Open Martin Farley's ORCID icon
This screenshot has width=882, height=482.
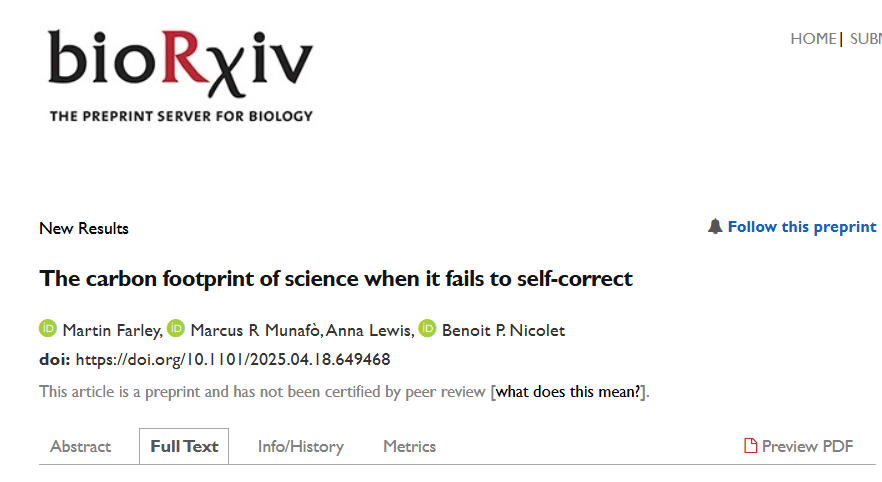[48, 328]
